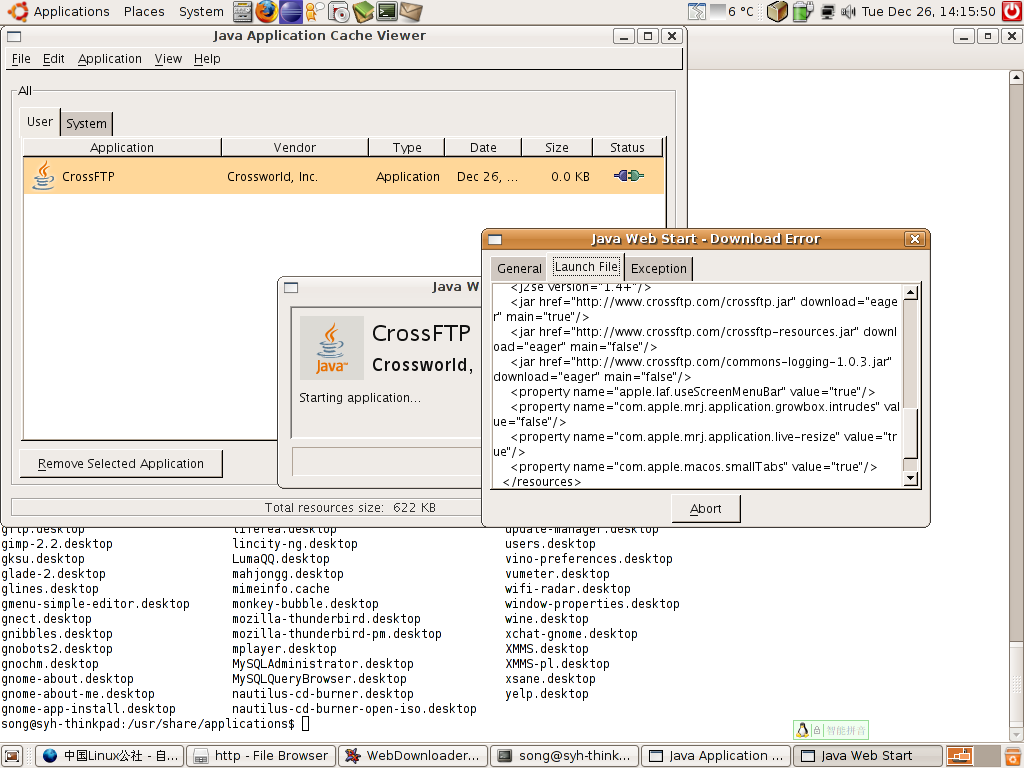The height and width of the screenshot is (768, 1024).
Task: Open Application menu in Cache Viewer
Action: (x=110, y=59)
